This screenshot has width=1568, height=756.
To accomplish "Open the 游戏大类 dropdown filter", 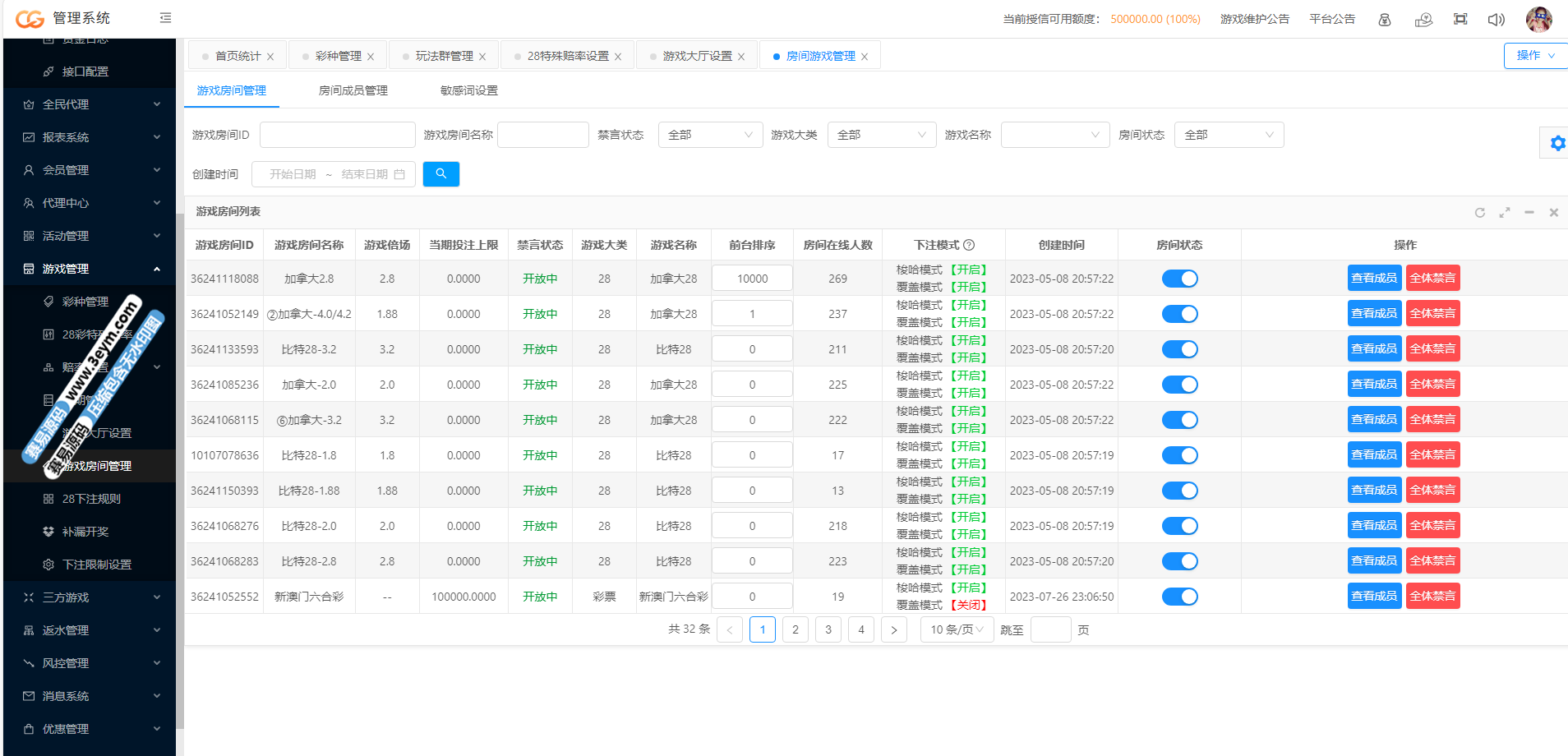I will pos(881,135).
